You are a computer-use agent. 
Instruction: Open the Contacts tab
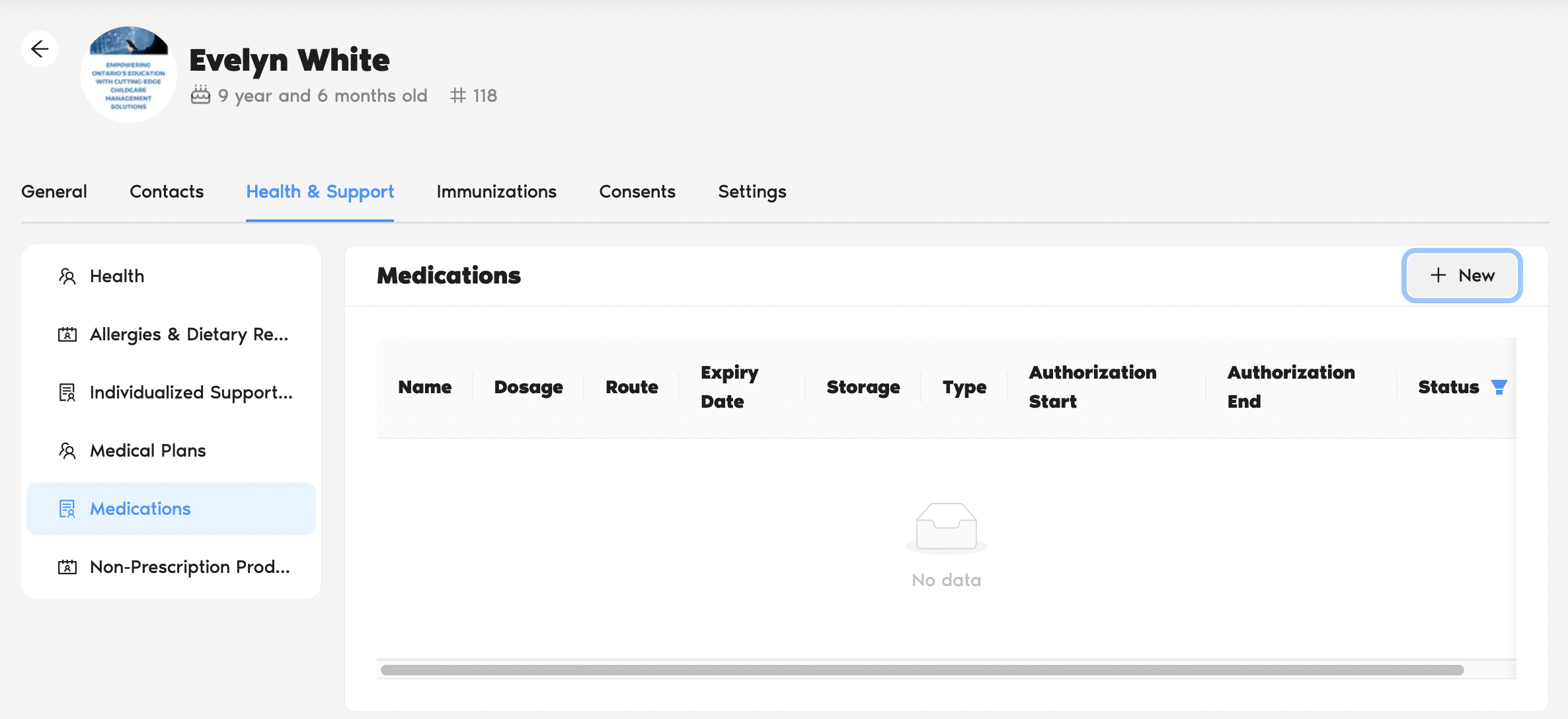click(x=167, y=192)
